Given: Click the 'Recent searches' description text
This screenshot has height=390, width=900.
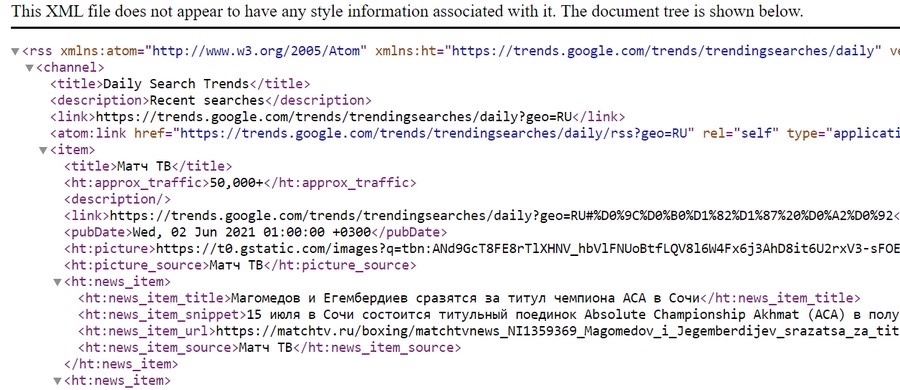Looking at the screenshot, I should point(207,101).
